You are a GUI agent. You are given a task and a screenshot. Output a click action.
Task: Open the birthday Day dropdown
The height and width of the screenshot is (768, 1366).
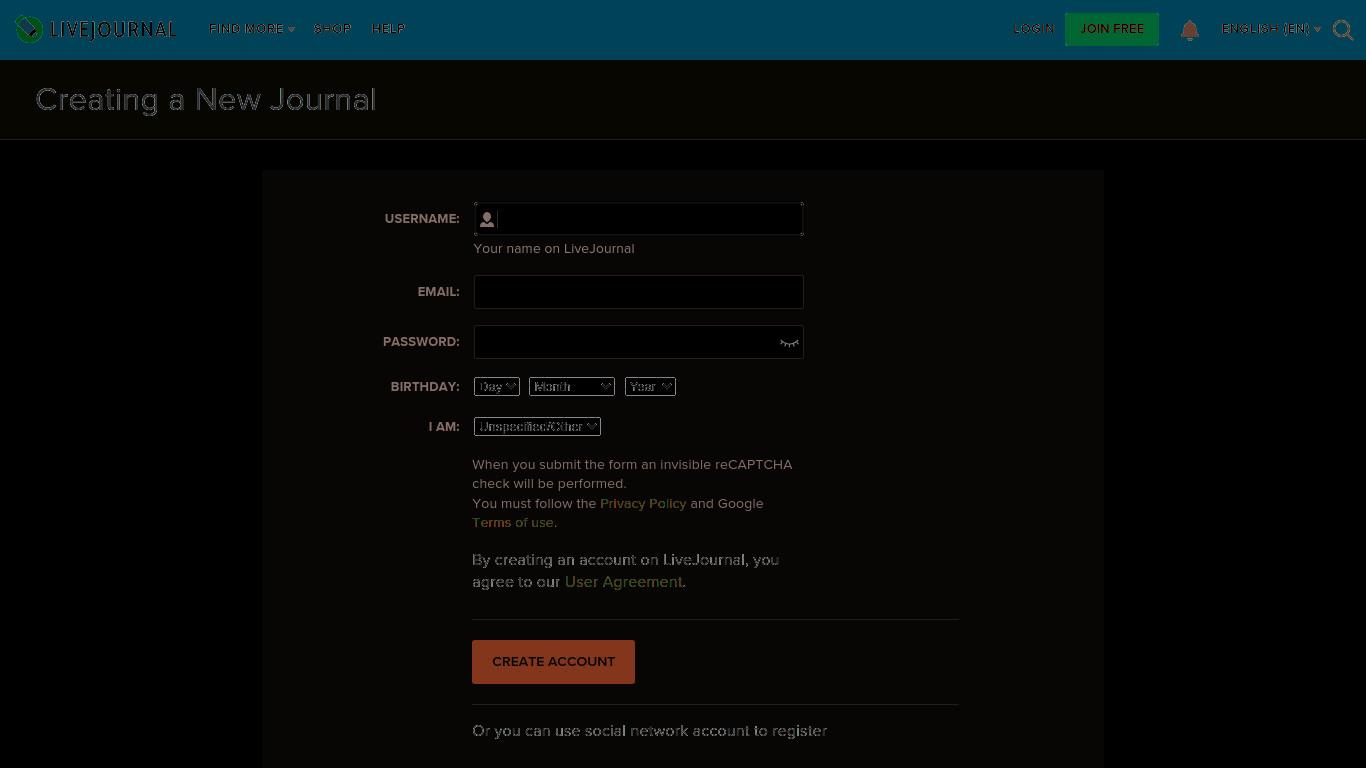497,387
